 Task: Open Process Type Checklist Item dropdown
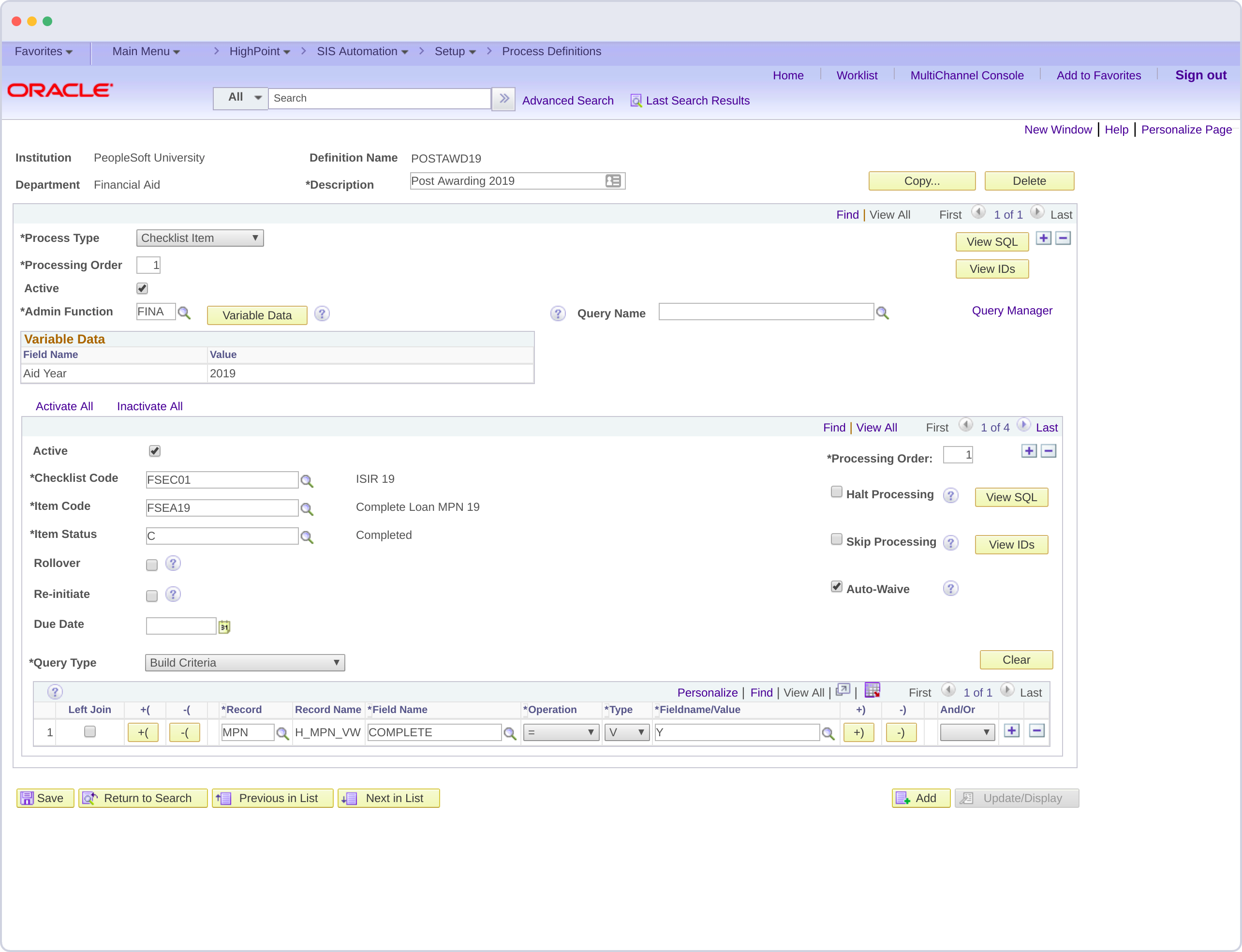pos(199,238)
